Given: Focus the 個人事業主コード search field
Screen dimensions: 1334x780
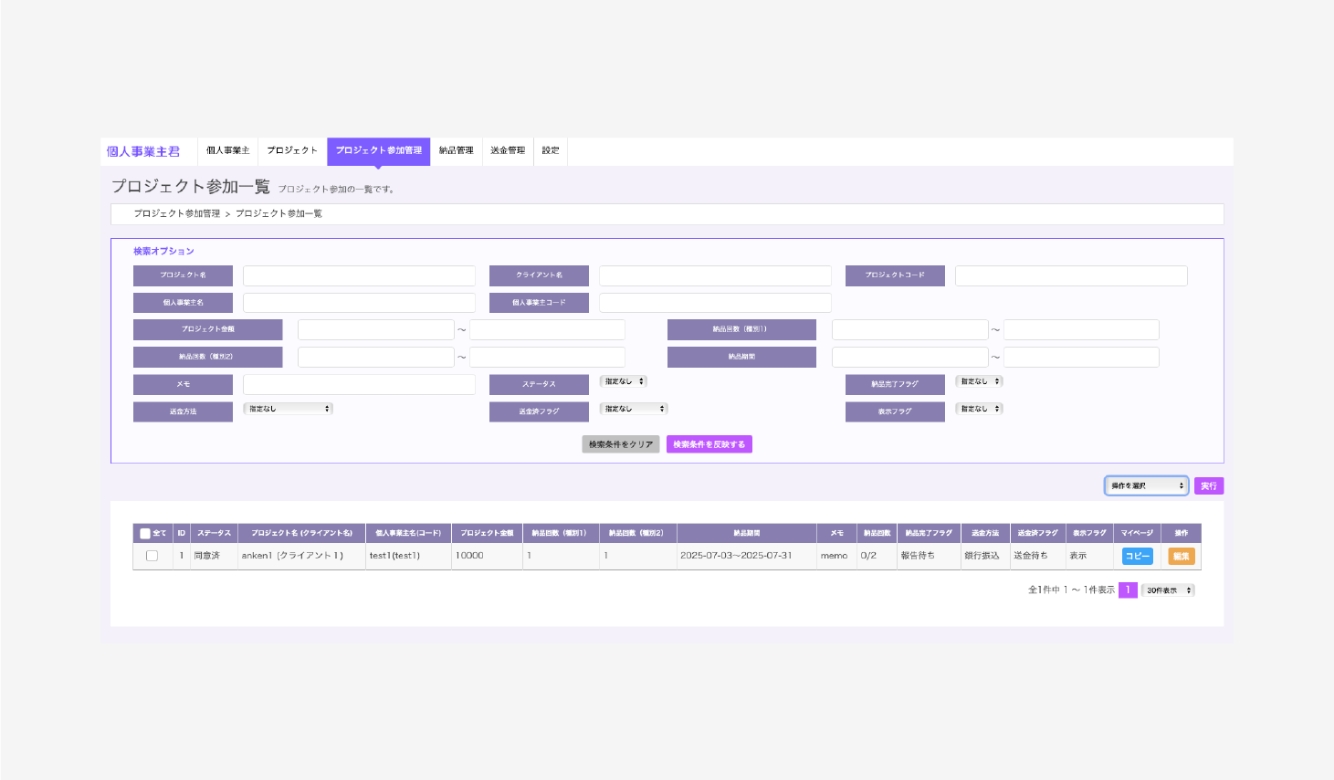Looking at the screenshot, I should [715, 303].
